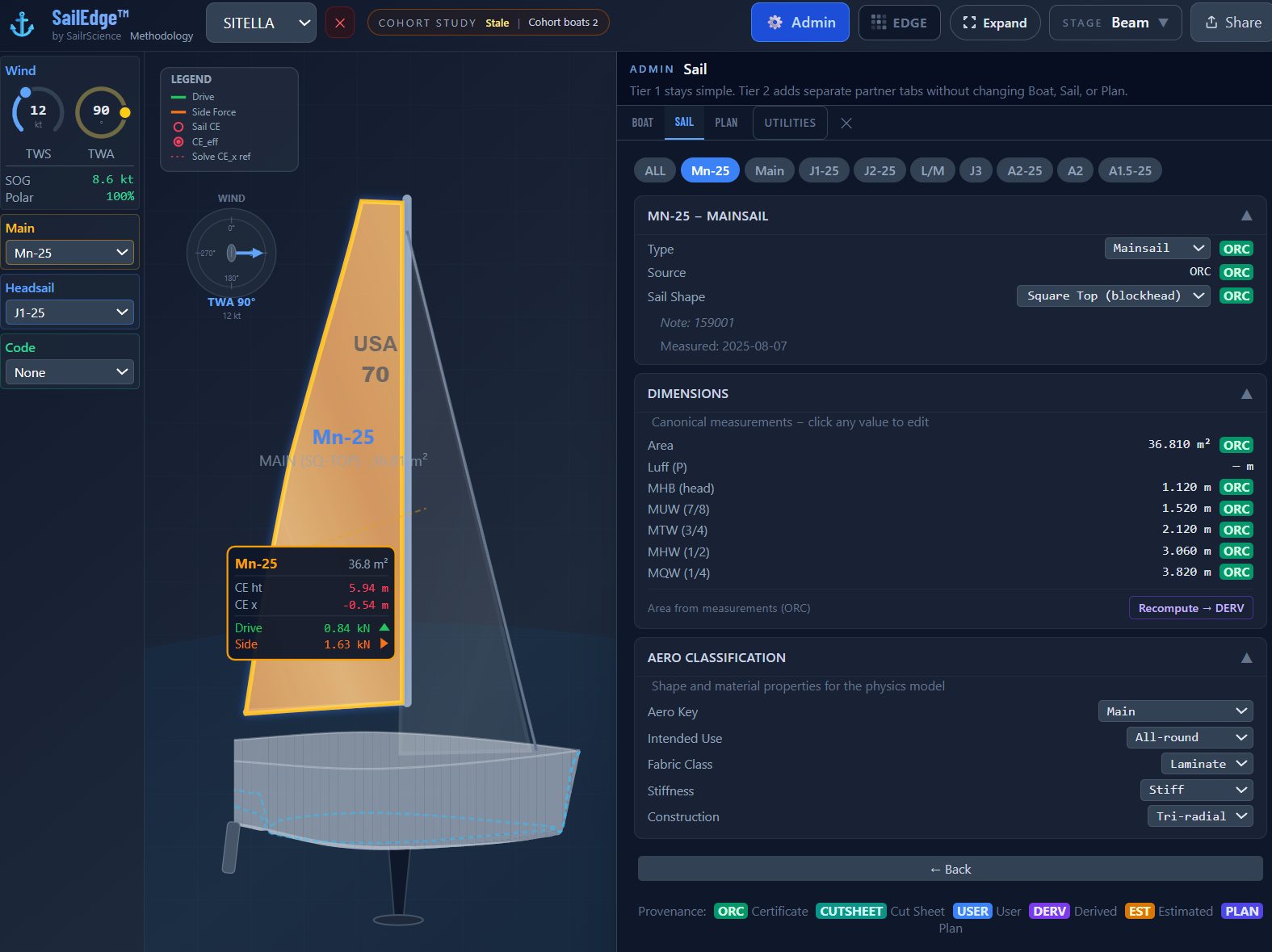Click the SailEdge anchor logo icon

(22, 24)
